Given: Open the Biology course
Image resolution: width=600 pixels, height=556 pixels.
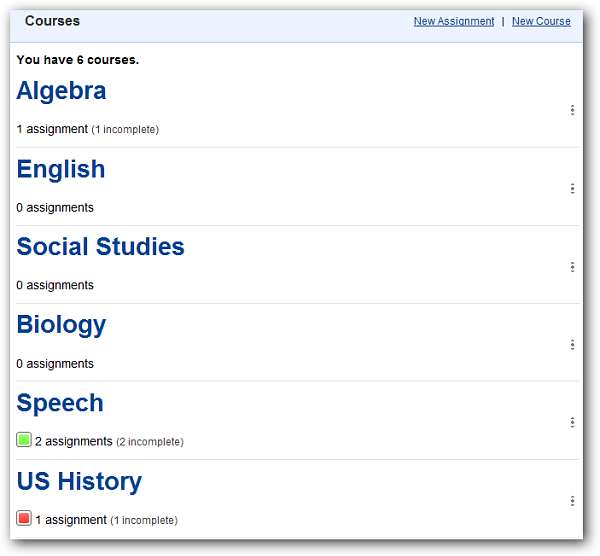Looking at the screenshot, I should [61, 325].
